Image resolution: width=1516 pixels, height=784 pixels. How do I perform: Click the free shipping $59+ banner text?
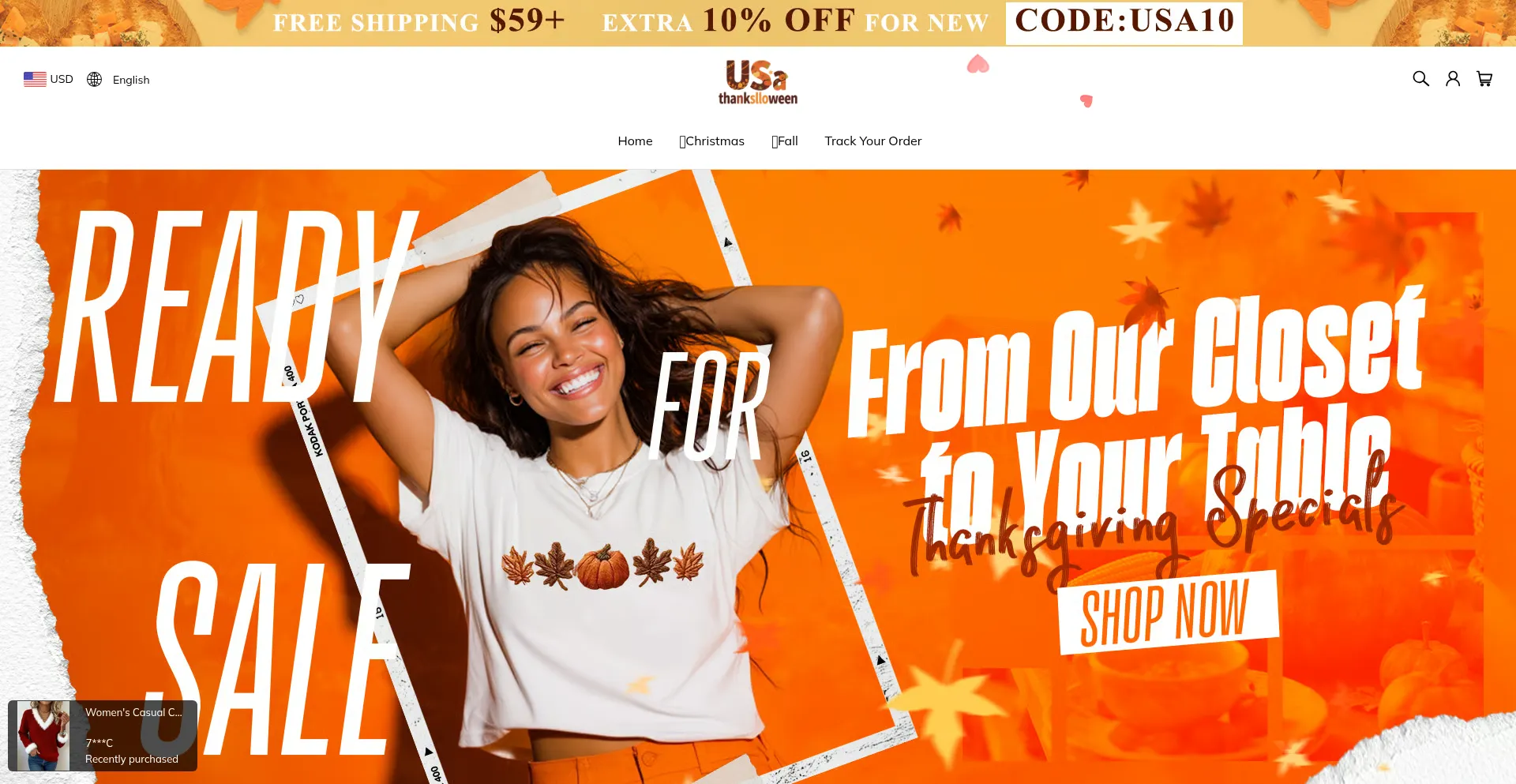click(418, 21)
